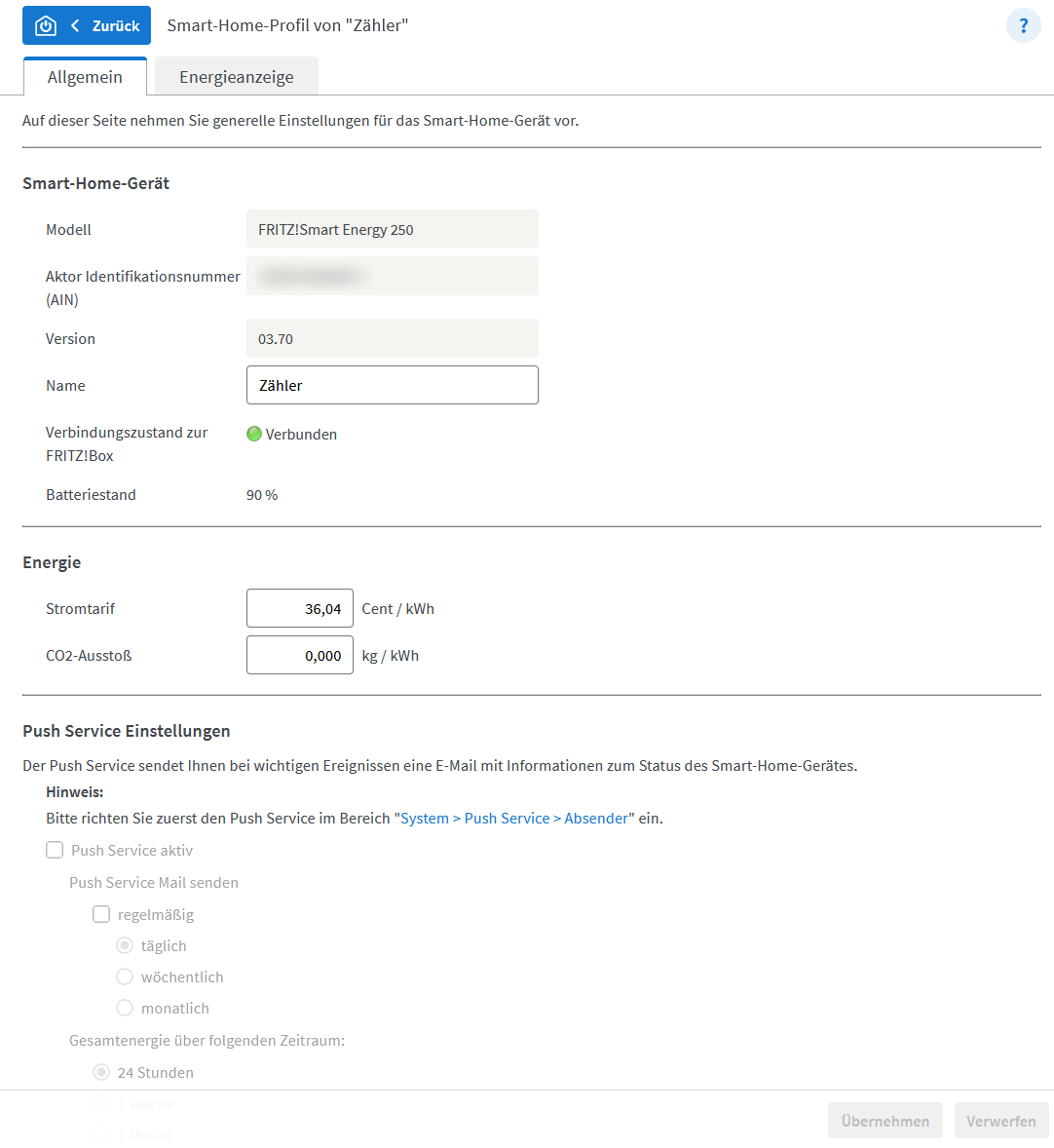This screenshot has width=1054, height=1148.
Task: Select the täglich radio button
Action: click(x=125, y=945)
